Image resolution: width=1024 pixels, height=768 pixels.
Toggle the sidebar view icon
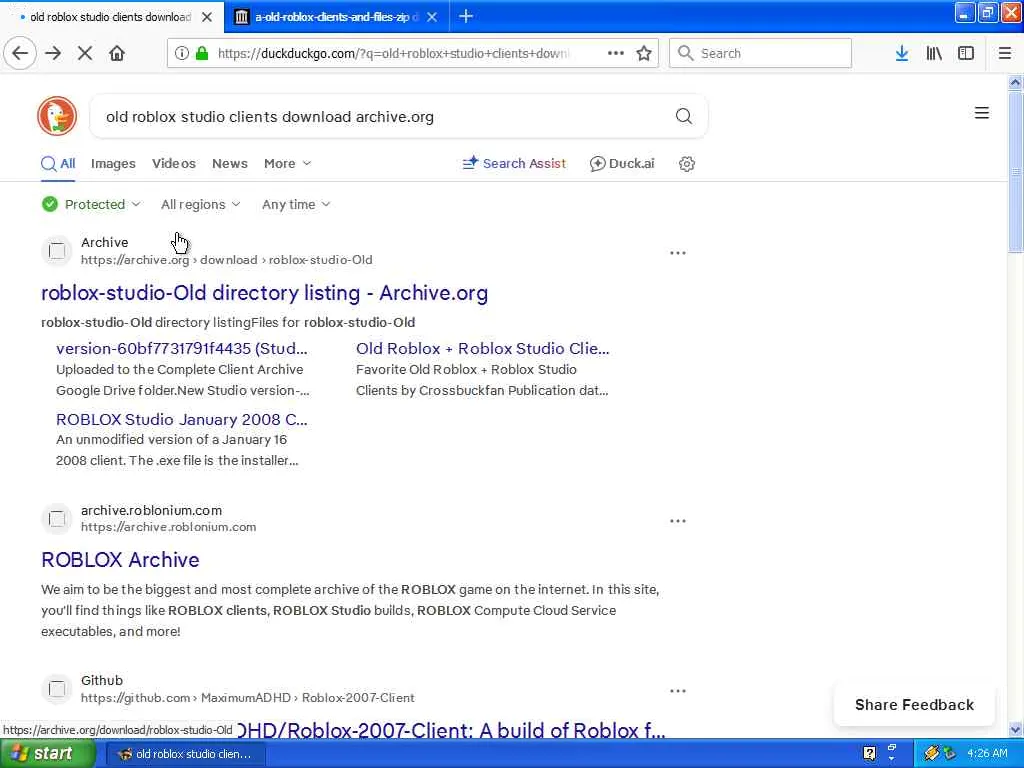coord(966,53)
